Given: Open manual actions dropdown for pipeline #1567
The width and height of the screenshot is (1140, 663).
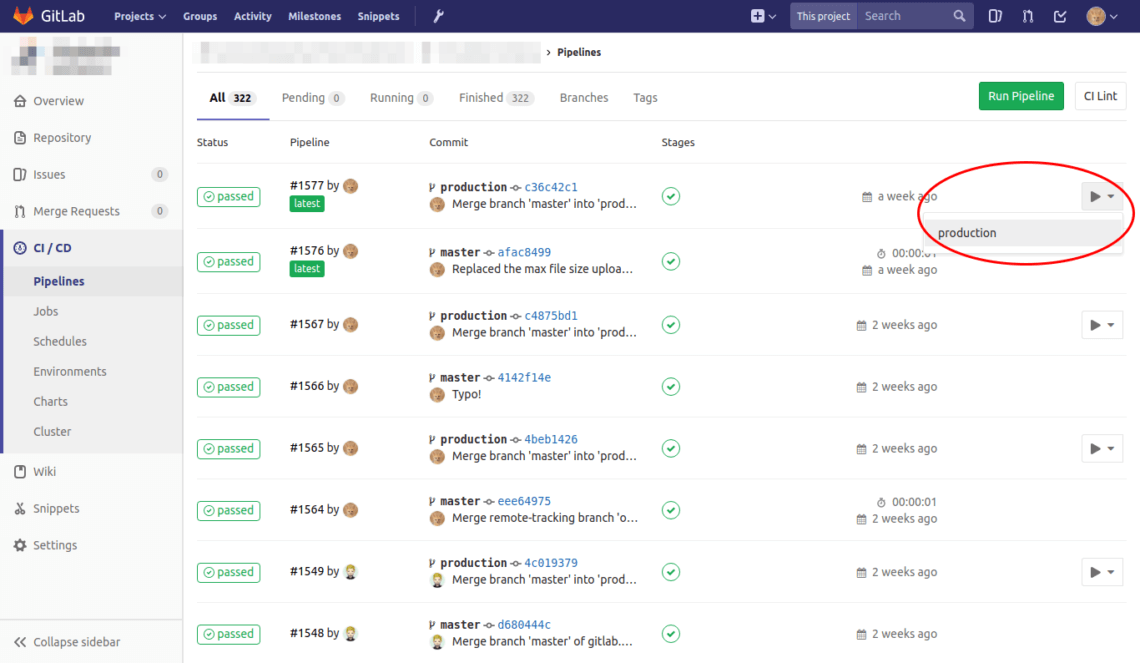Looking at the screenshot, I should point(1102,325).
